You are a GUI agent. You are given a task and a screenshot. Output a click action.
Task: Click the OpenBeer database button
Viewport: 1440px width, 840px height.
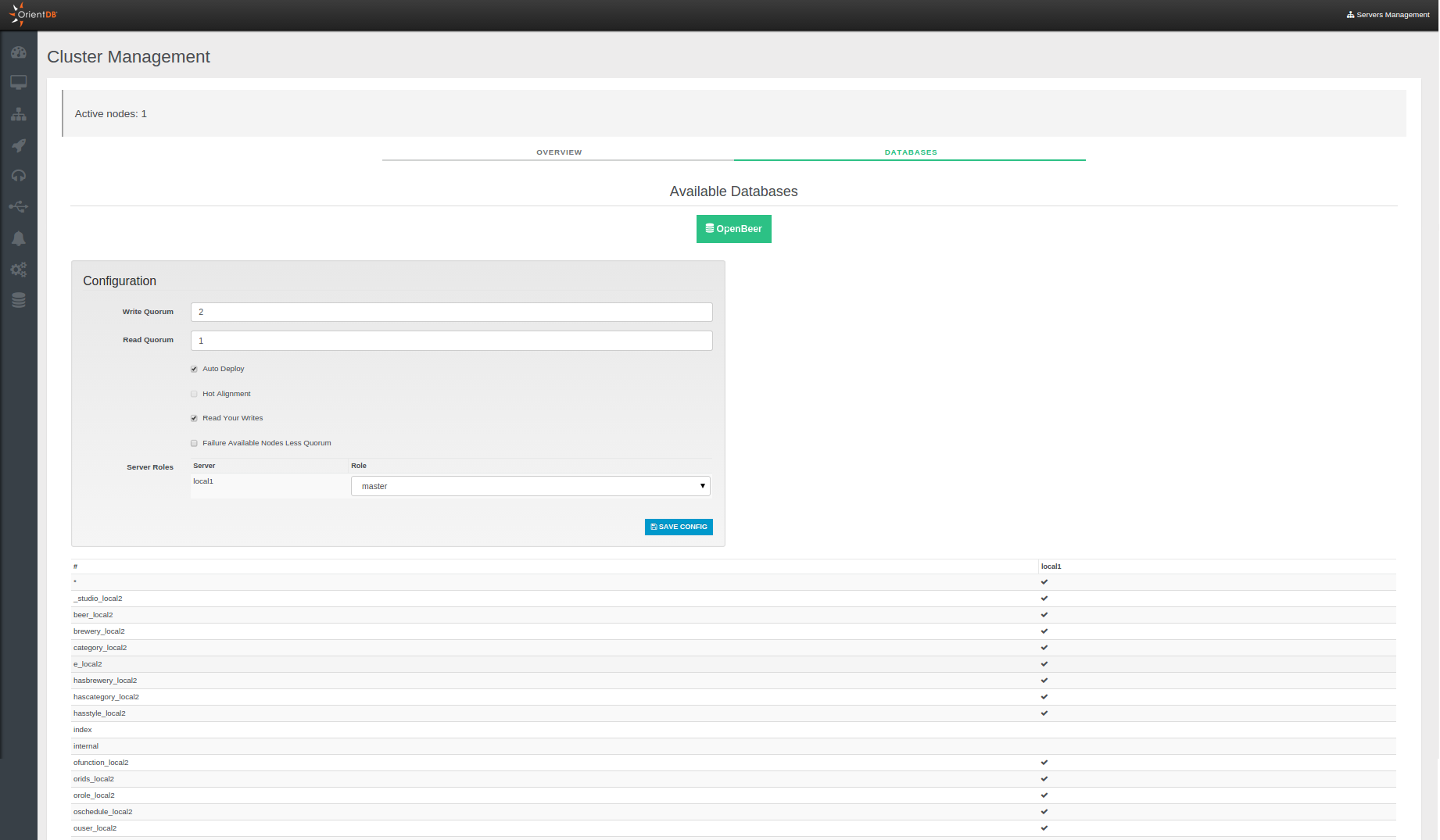pos(733,229)
